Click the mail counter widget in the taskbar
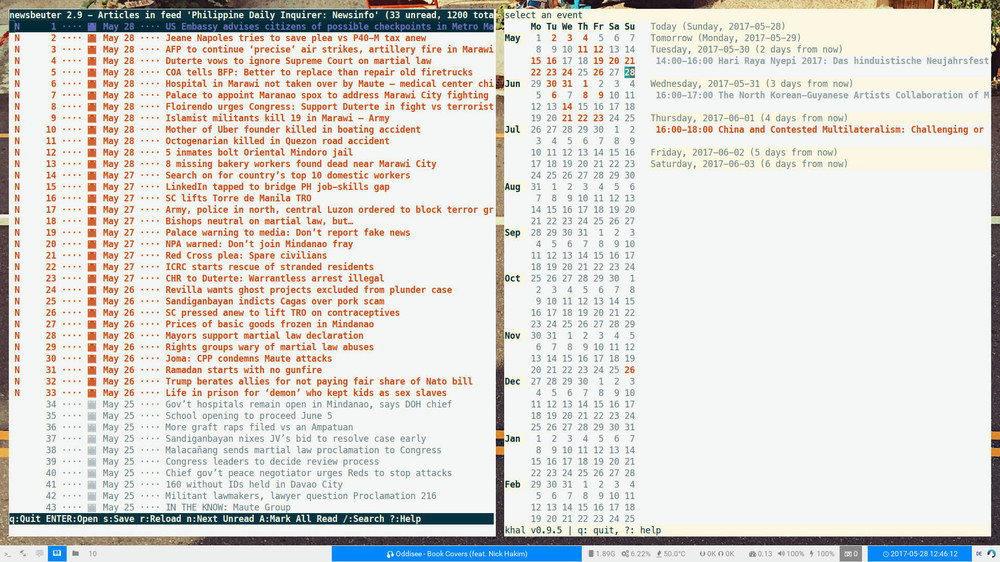This screenshot has height=562, width=1000. 850,553
